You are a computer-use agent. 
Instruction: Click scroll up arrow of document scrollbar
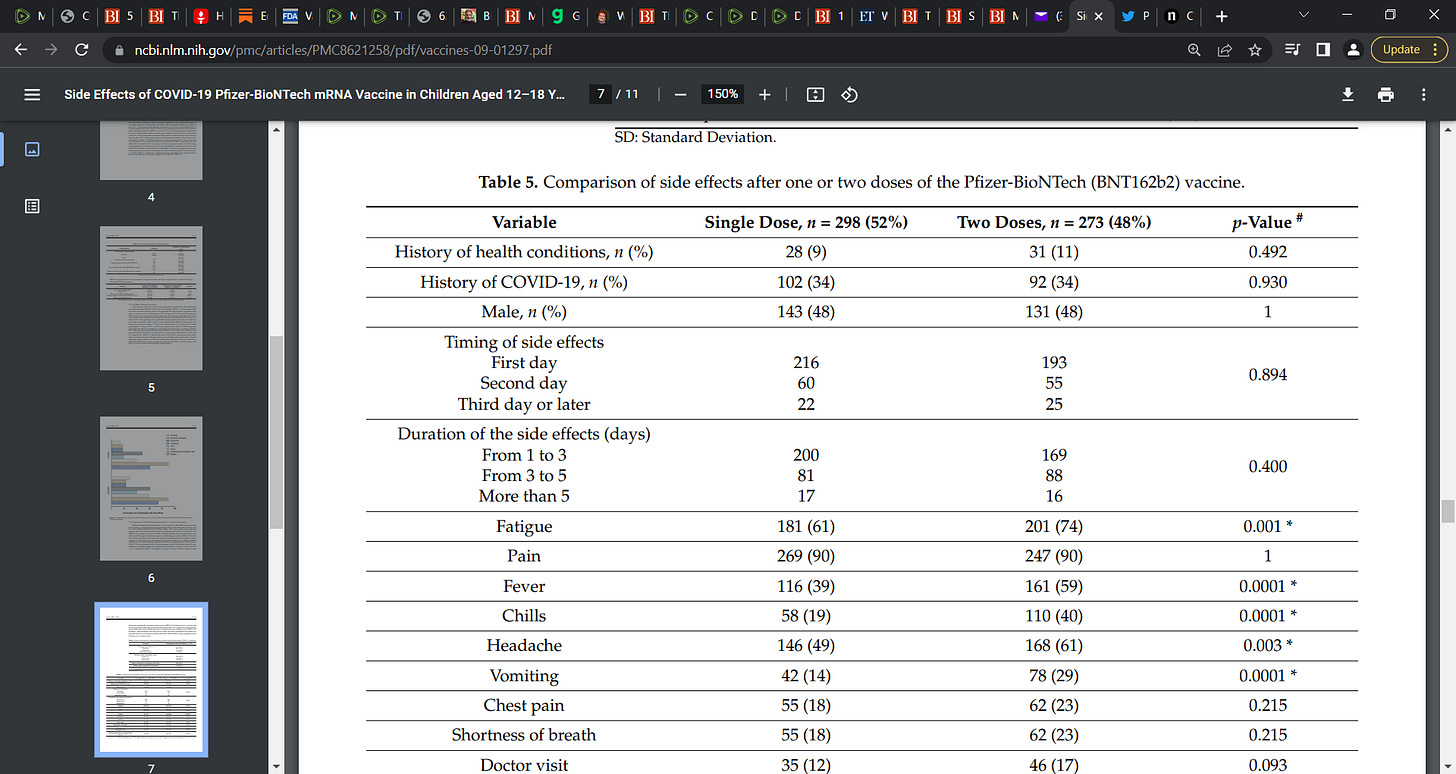point(1447,129)
